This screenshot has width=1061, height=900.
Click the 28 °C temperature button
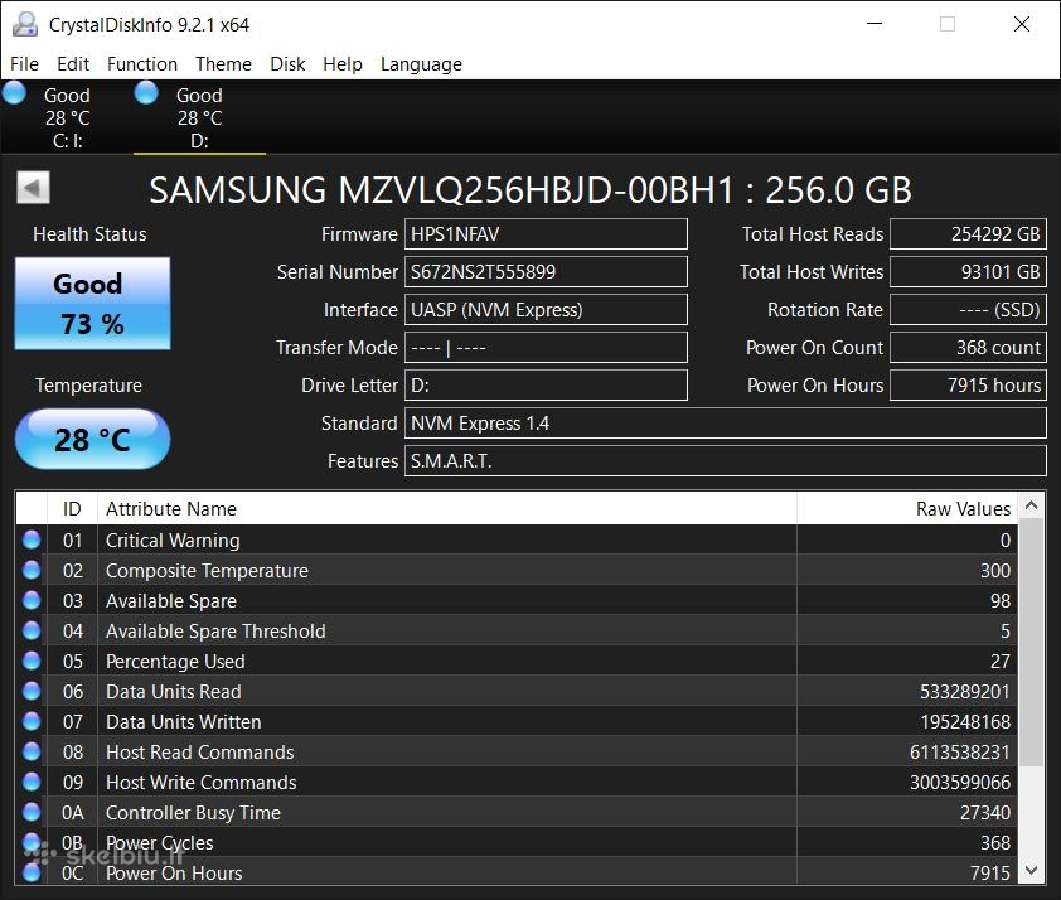pos(92,439)
